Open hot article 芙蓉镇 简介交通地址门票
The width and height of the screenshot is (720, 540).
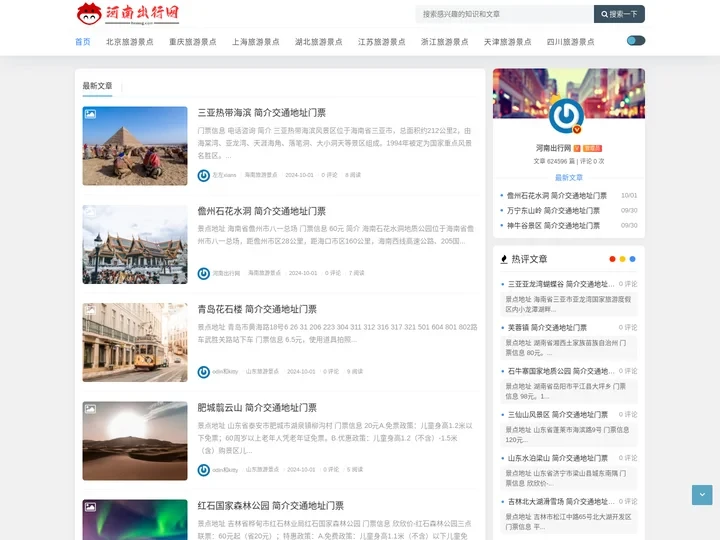click(547, 328)
